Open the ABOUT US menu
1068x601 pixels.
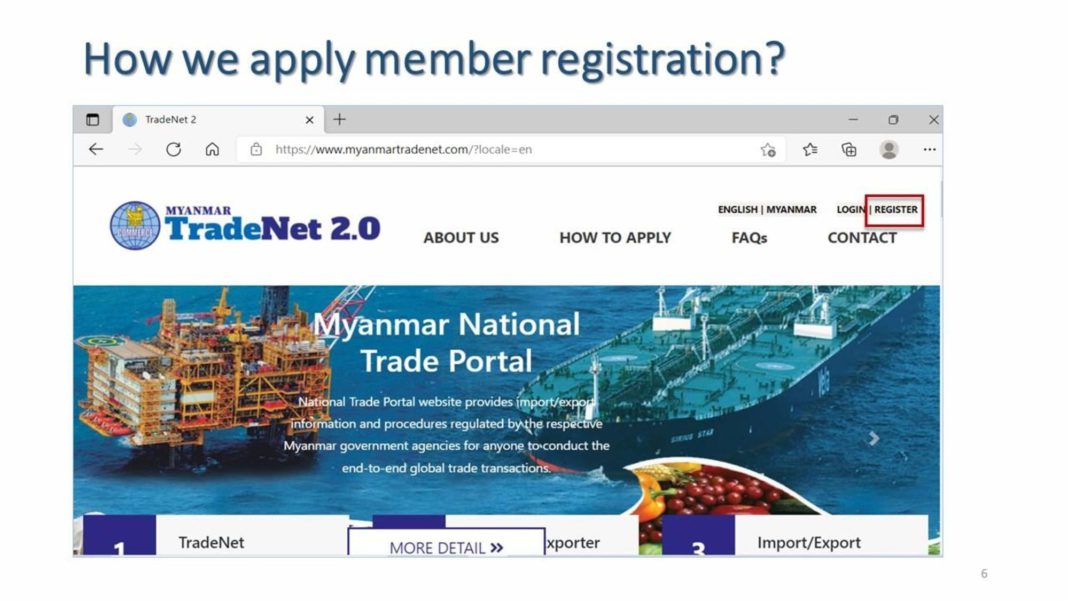[461, 238]
